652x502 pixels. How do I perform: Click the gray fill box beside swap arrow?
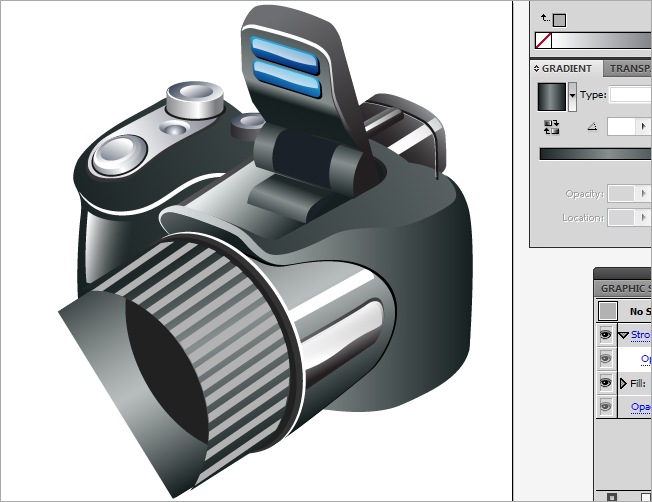pyautogui.click(x=559, y=20)
